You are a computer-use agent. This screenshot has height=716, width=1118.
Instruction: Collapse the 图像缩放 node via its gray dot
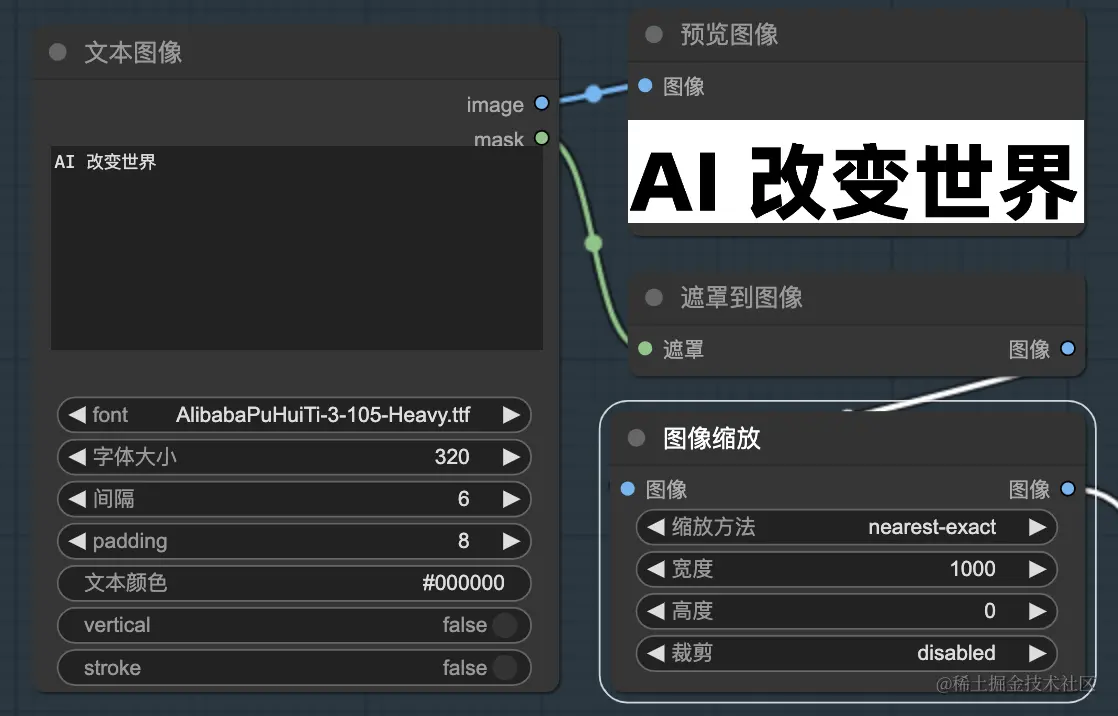(x=637, y=438)
